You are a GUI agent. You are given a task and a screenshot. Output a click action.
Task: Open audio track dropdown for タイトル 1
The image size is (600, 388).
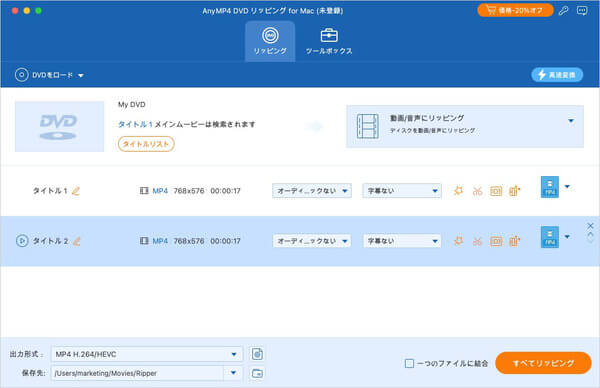click(x=311, y=191)
